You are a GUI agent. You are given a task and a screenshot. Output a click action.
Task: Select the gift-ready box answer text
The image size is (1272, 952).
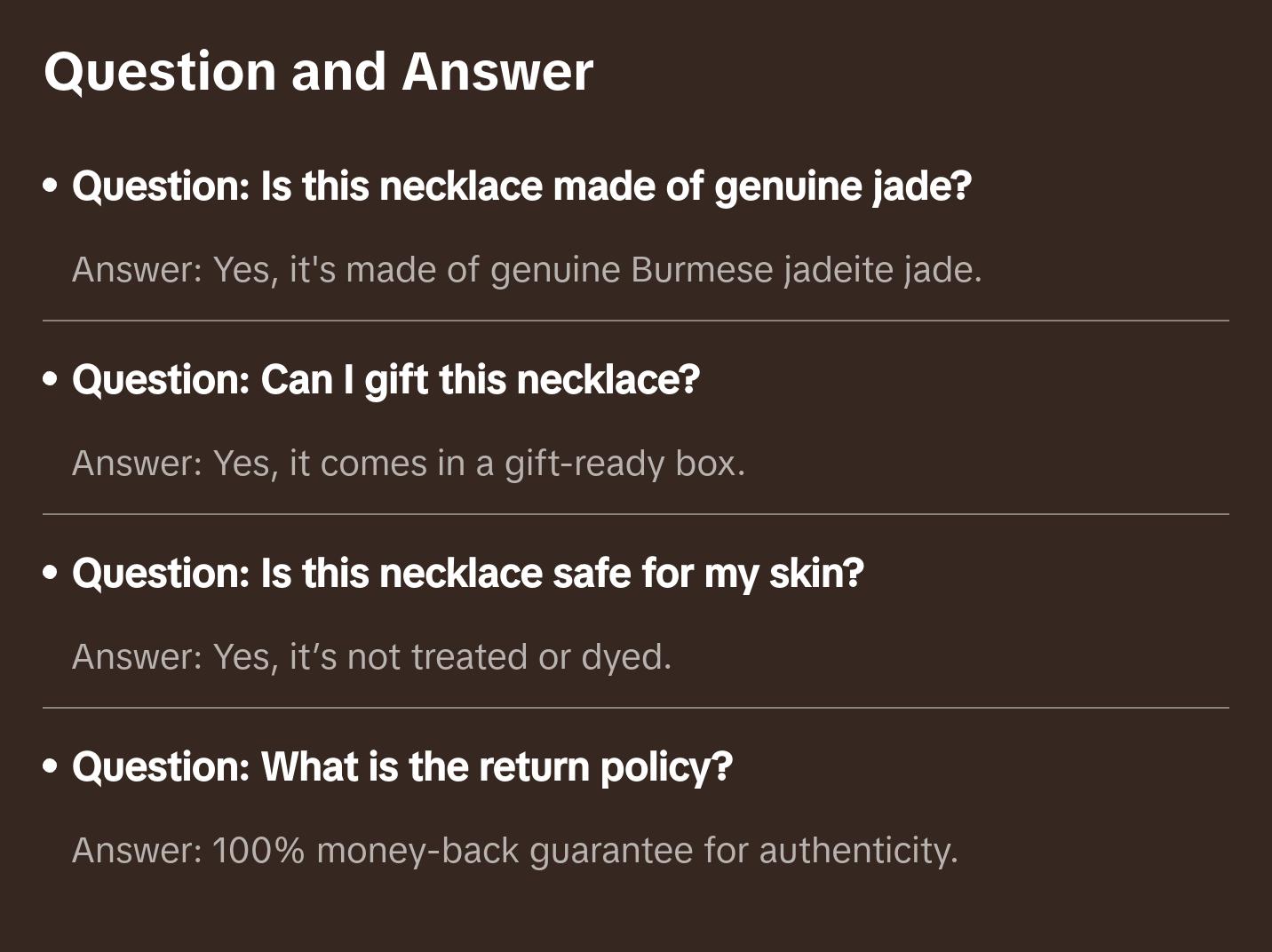point(409,463)
